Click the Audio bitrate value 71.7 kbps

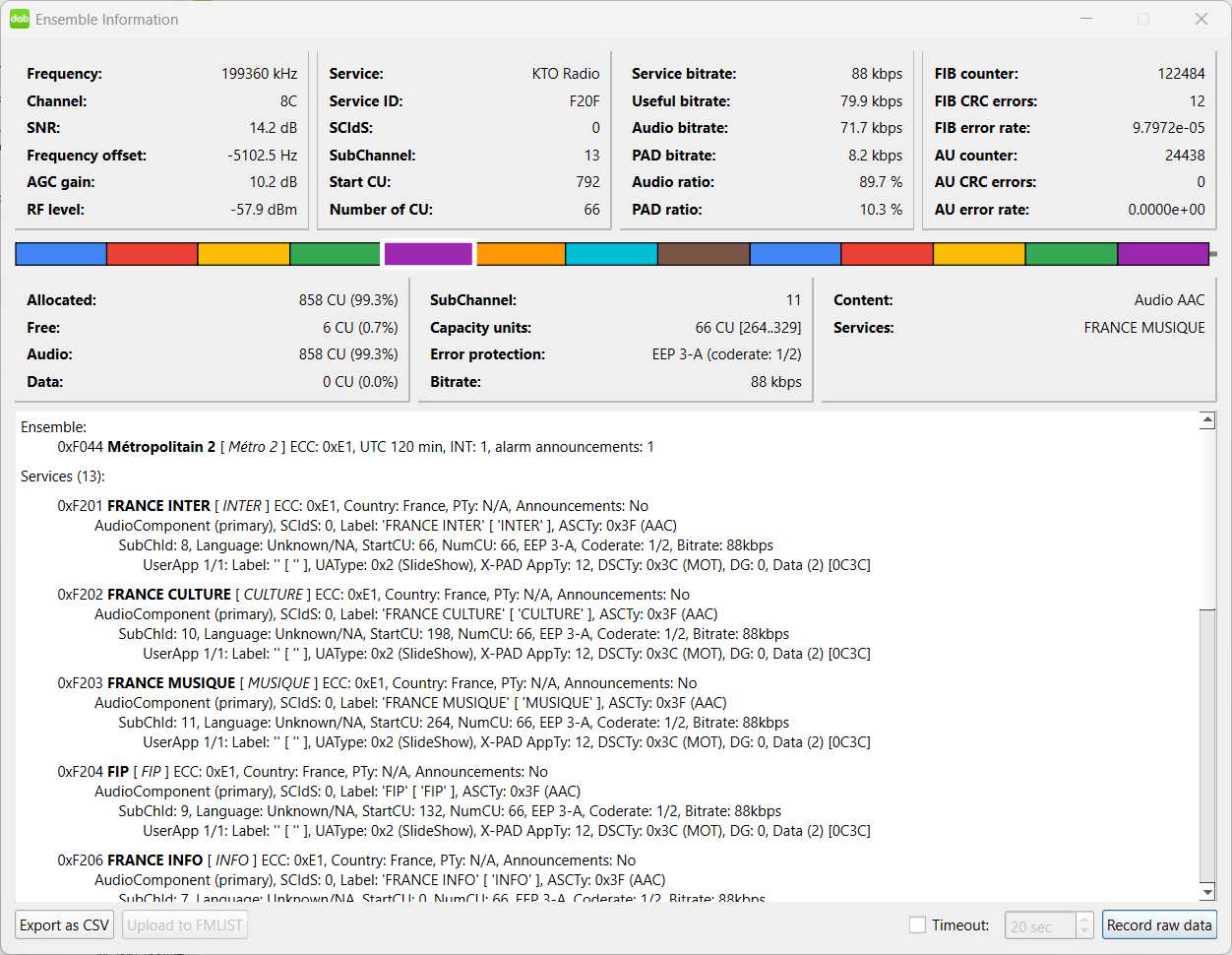[872, 128]
